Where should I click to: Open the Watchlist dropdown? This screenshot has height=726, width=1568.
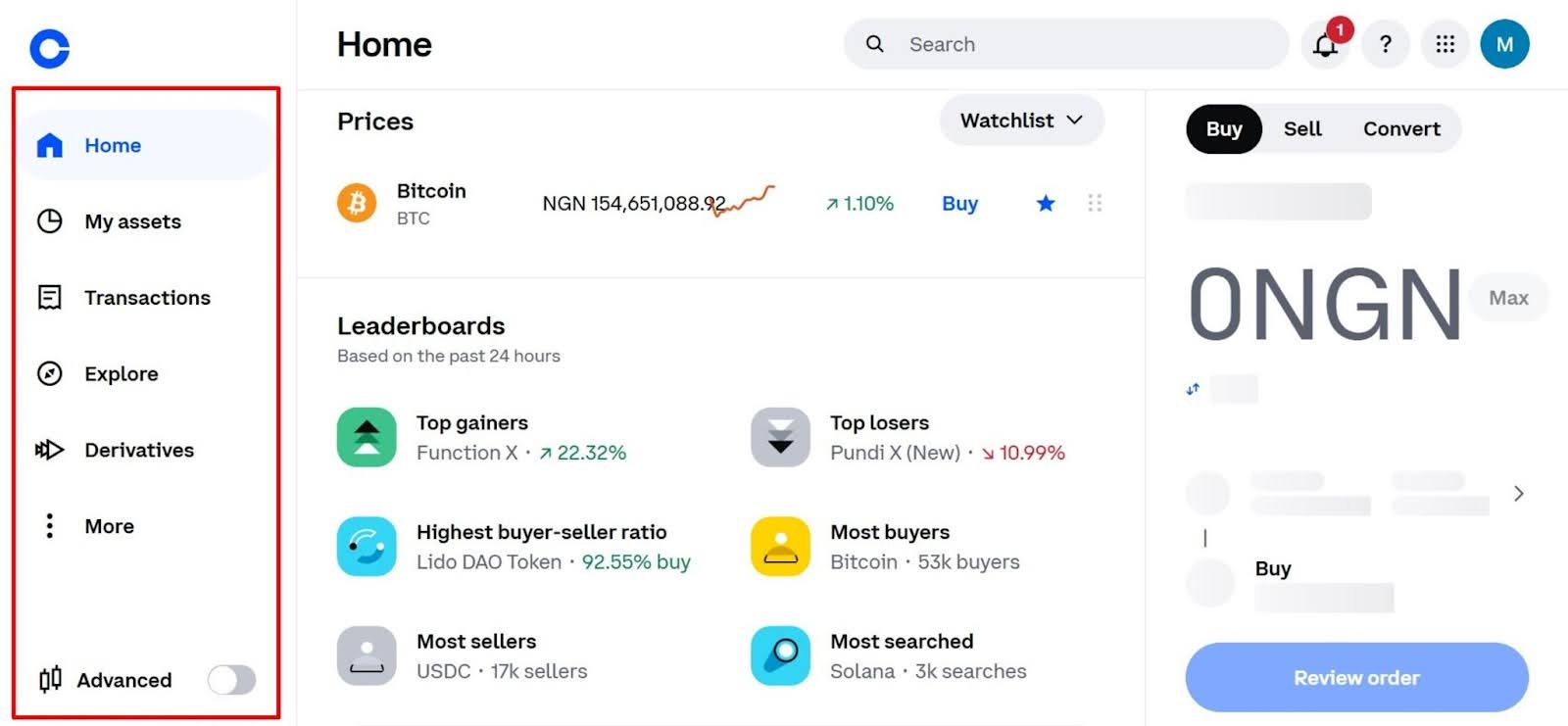(x=1021, y=121)
